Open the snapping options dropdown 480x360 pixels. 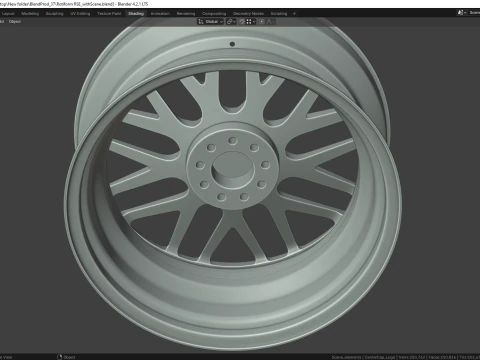point(251,22)
